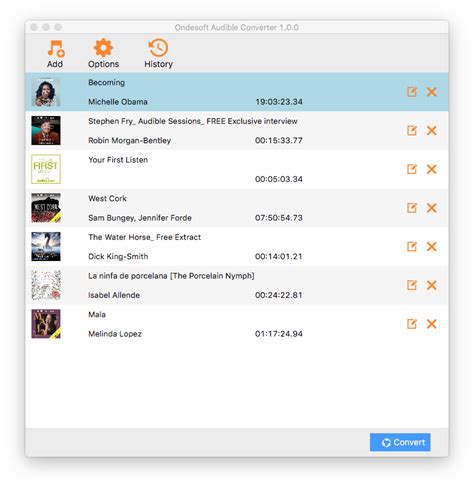This screenshot has height=487, width=474.
Task: Click the author text 'Michelle Obama'
Action: (118, 102)
